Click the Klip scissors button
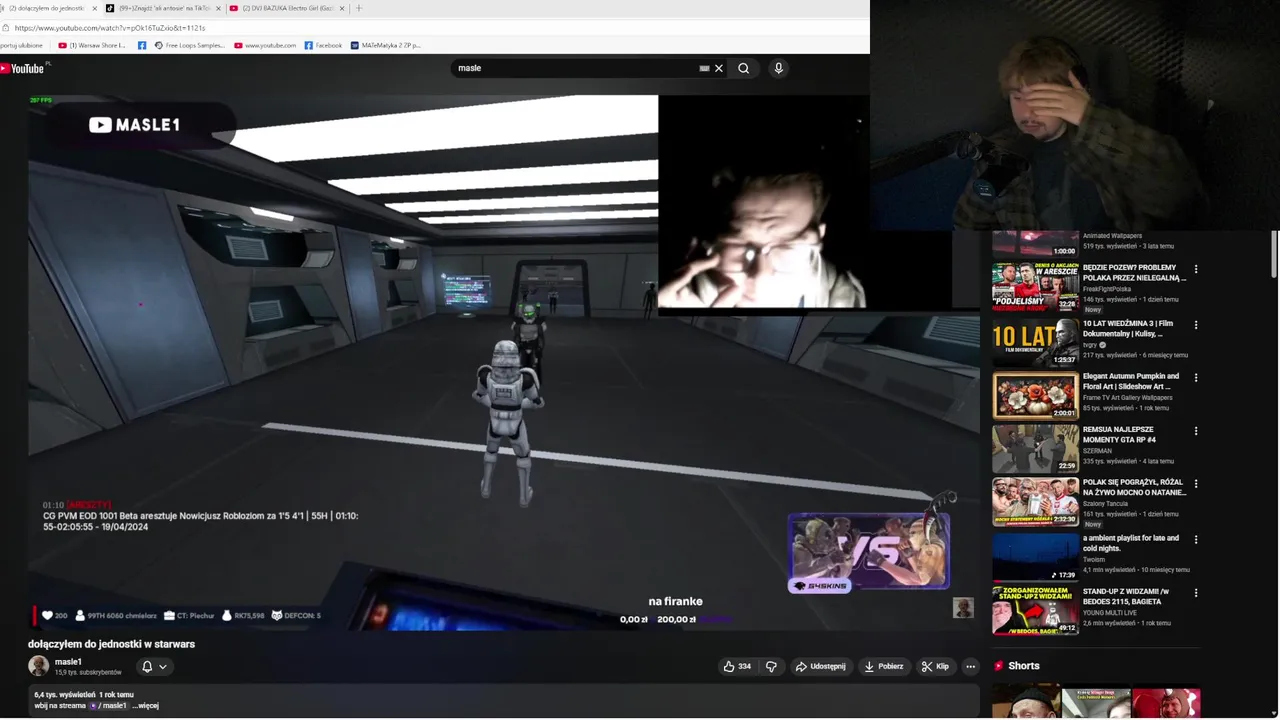Viewport: 1280px width, 720px height. [x=935, y=666]
